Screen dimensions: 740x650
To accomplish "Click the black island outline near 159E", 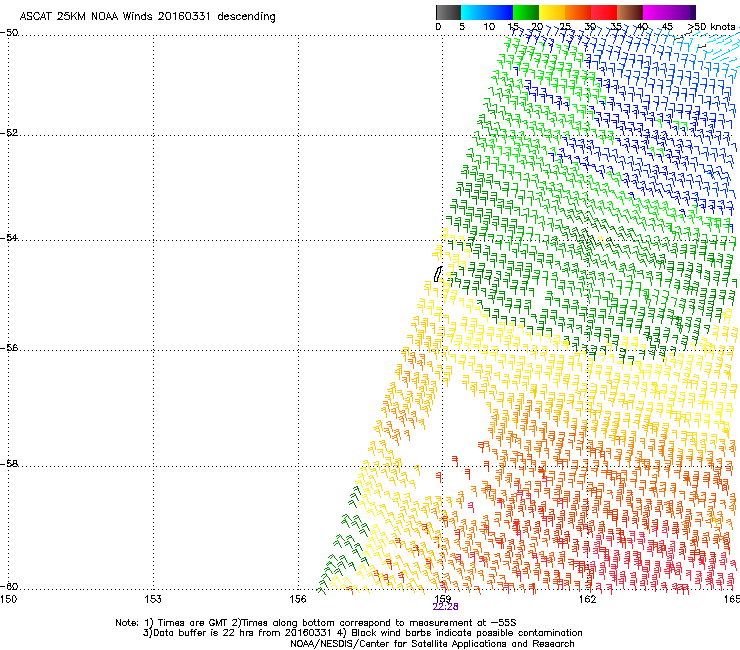I will coord(438,274).
